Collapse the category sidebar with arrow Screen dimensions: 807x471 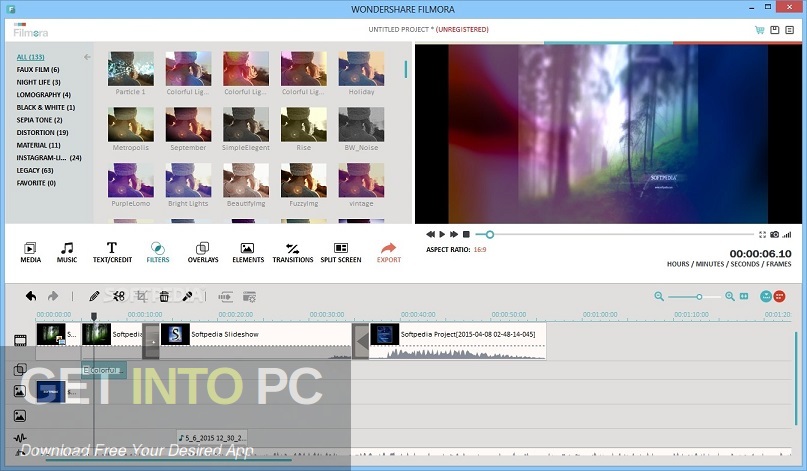87,57
